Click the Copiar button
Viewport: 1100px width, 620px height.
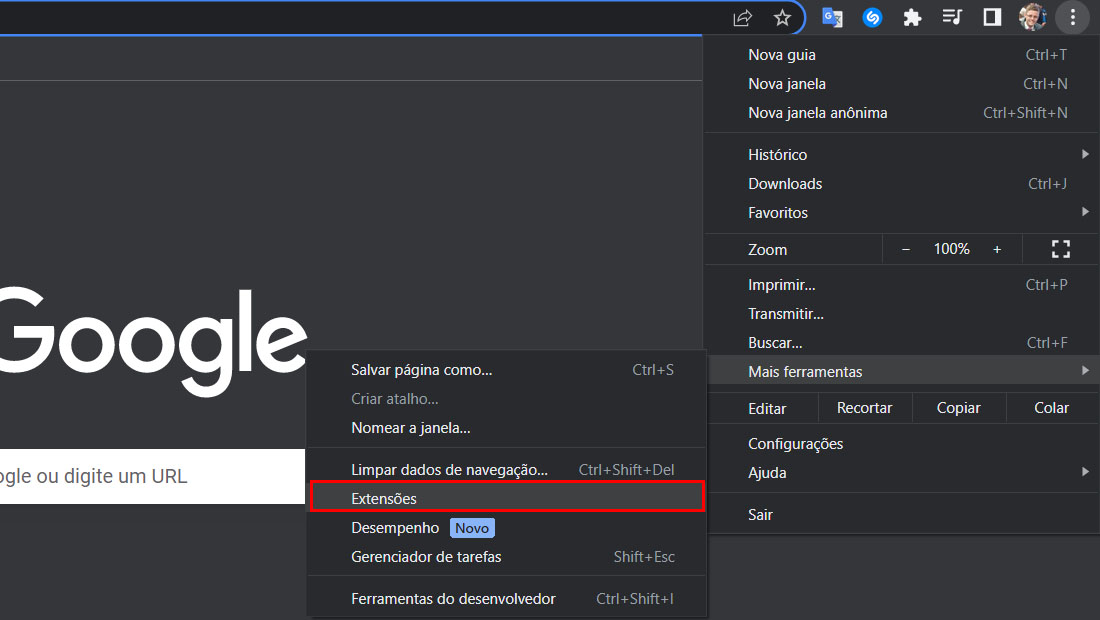pyautogui.click(x=958, y=408)
